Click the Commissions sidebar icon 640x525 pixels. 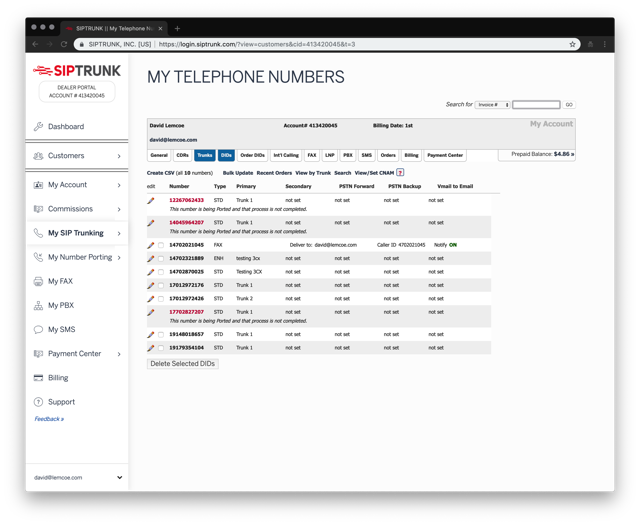tap(38, 209)
